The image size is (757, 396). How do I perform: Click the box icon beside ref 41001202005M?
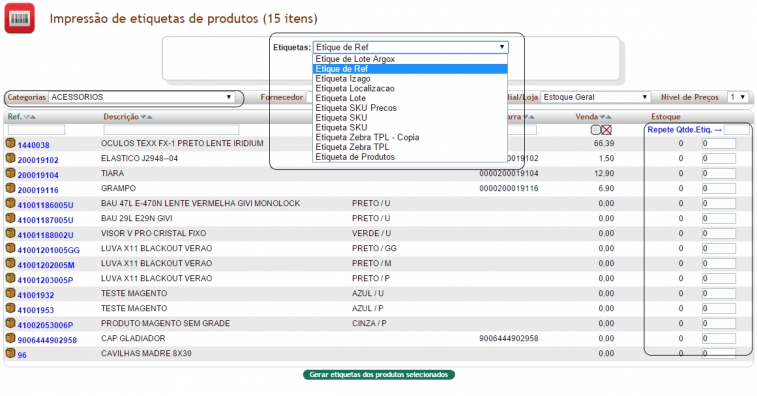coord(11,263)
